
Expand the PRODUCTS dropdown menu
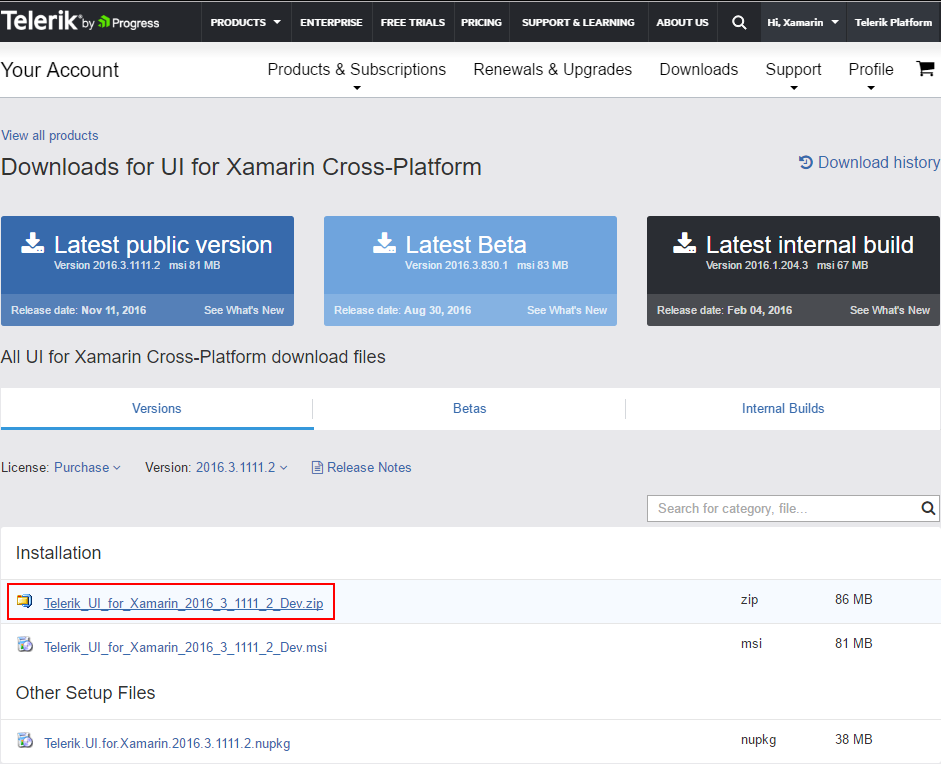pyautogui.click(x=245, y=22)
